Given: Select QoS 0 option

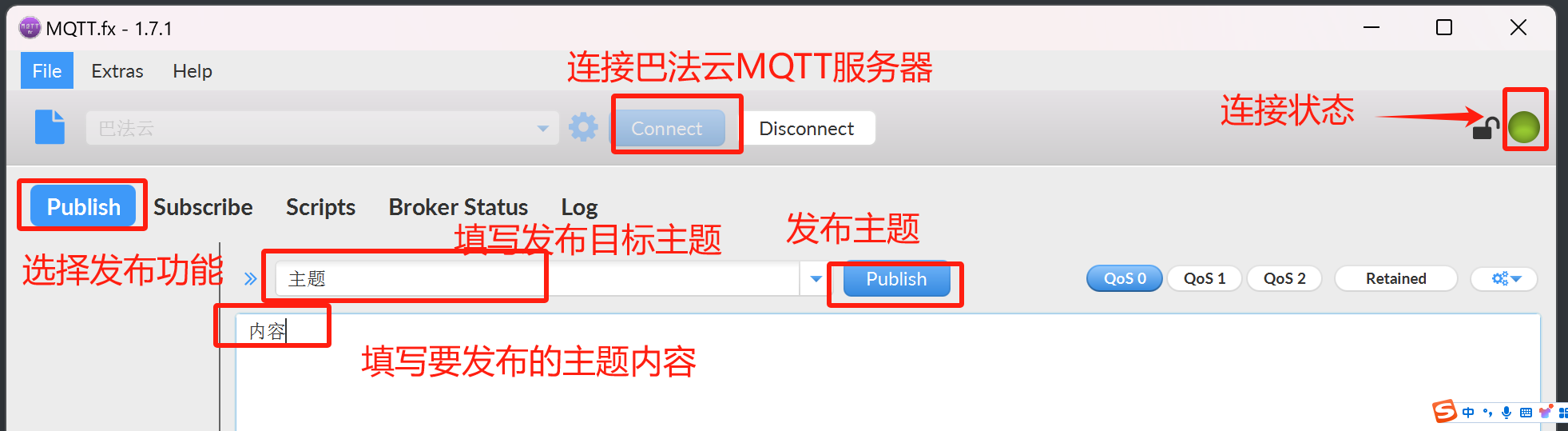Looking at the screenshot, I should pyautogui.click(x=1125, y=278).
